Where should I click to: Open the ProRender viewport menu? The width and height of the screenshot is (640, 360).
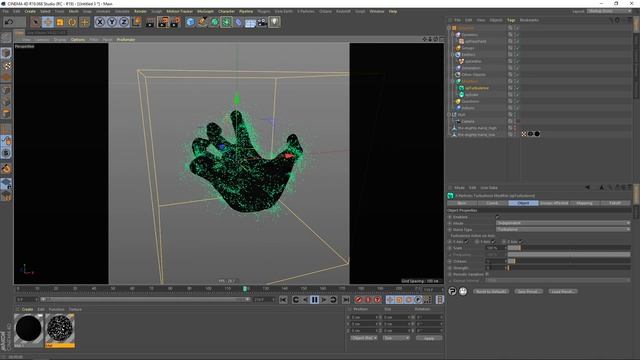pyautogui.click(x=126, y=40)
